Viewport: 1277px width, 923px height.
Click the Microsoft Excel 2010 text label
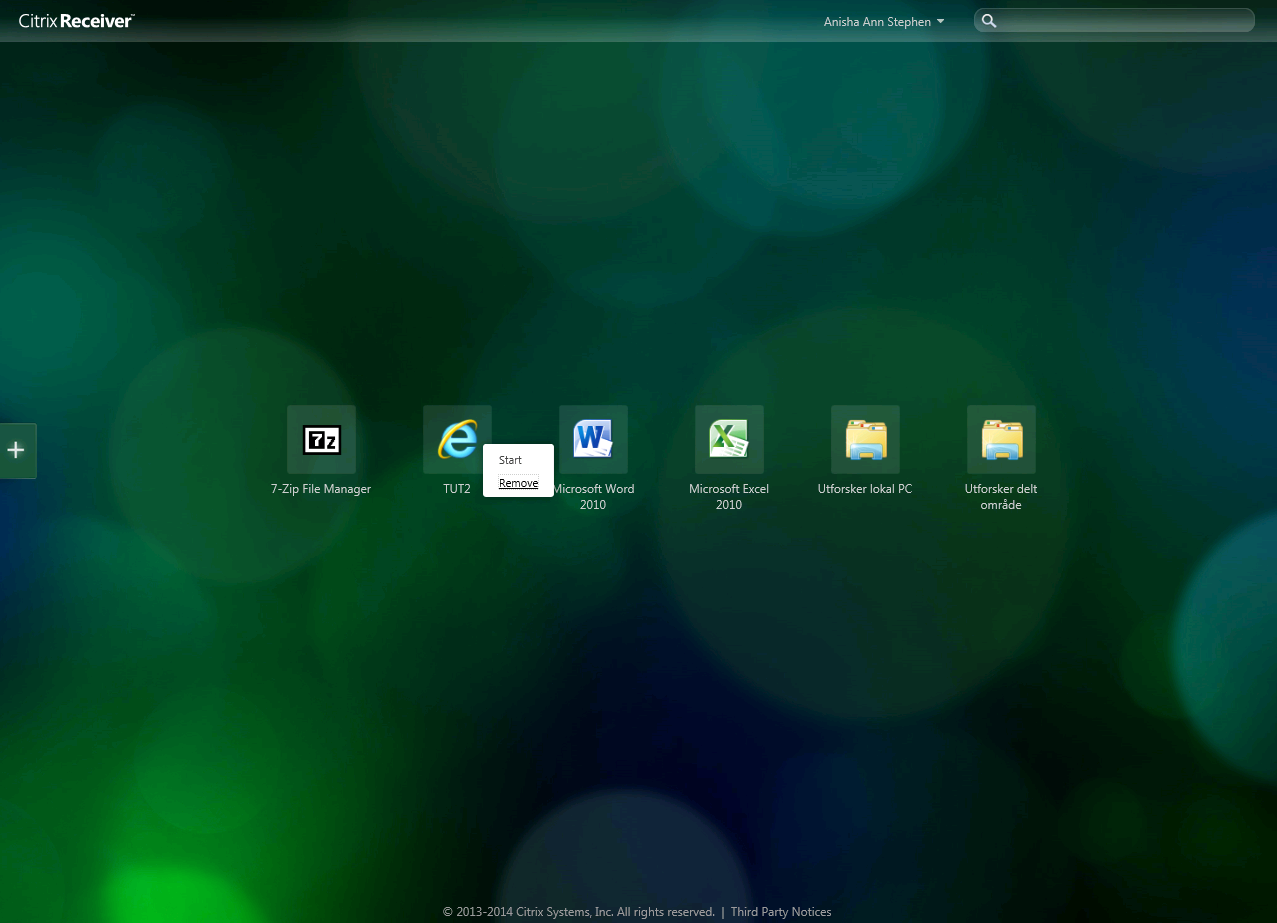pyautogui.click(x=729, y=497)
